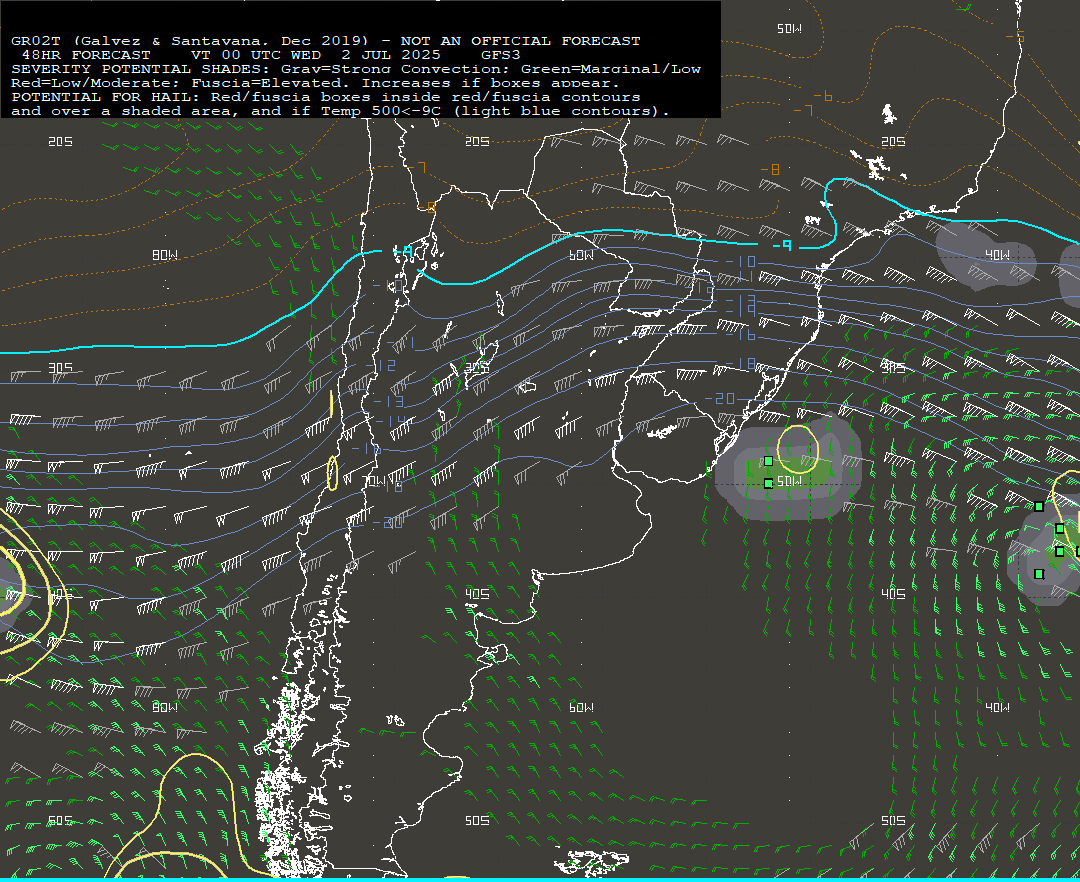The image size is (1080, 882).
Task: Click the gray shaded convection area near '40W' top label
Action: [985, 255]
